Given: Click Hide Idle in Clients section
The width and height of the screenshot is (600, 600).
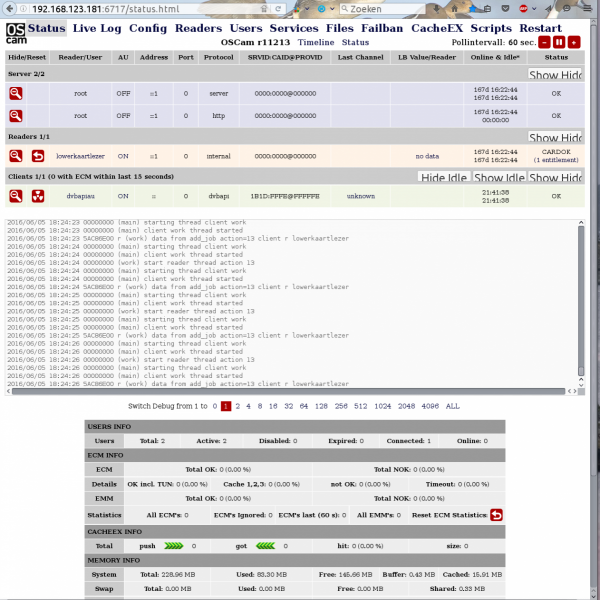Looking at the screenshot, I should click(x=446, y=177).
